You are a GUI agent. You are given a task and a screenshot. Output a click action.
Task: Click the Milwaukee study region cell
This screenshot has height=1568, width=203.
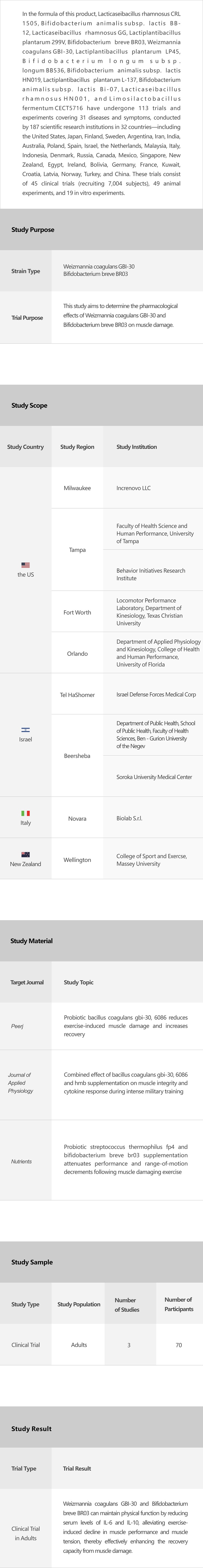pos(77,488)
